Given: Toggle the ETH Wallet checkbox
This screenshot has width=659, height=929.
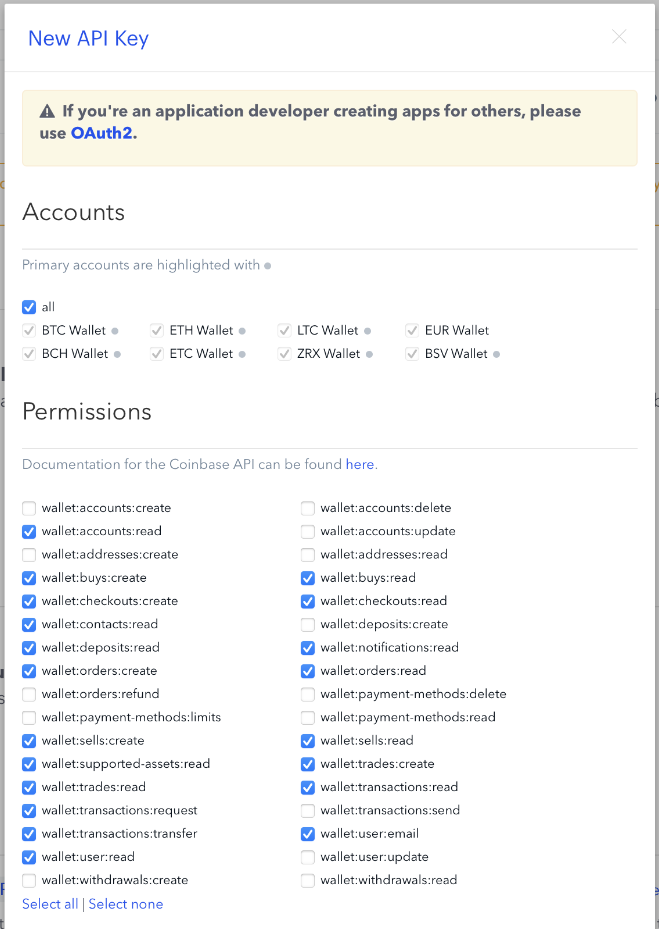Looking at the screenshot, I should (157, 330).
